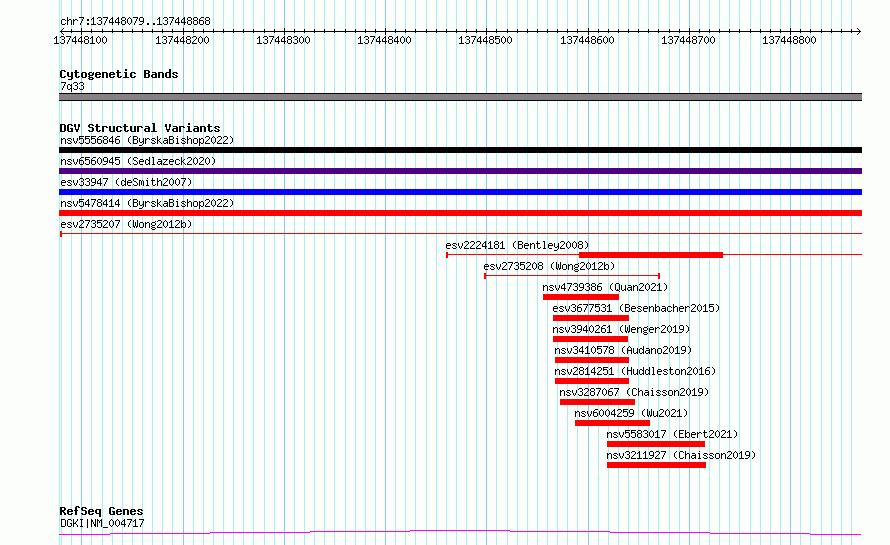
Task: Open the nsv6560945 (Sedlazeck2020) label
Action: 138,161
